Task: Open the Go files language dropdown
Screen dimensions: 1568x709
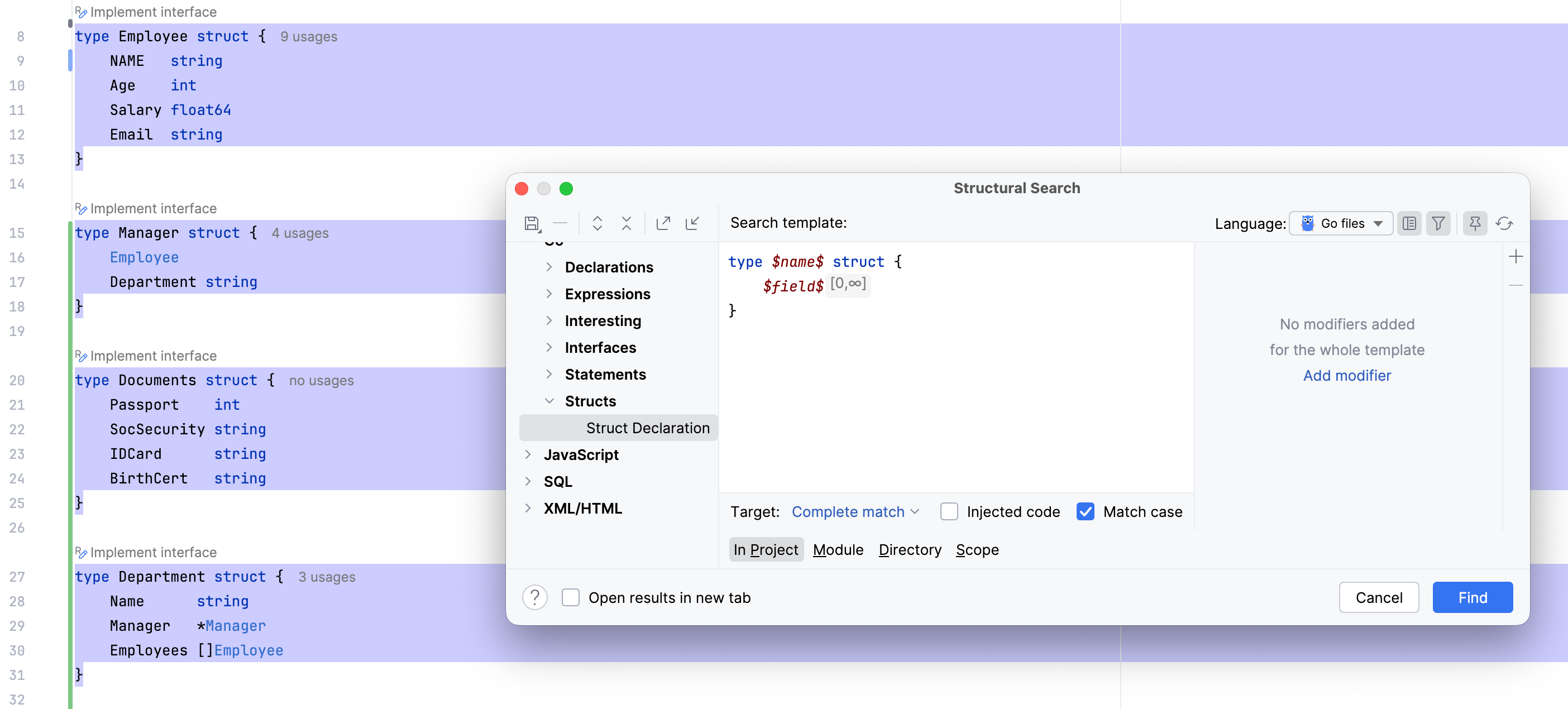Action: (1341, 223)
